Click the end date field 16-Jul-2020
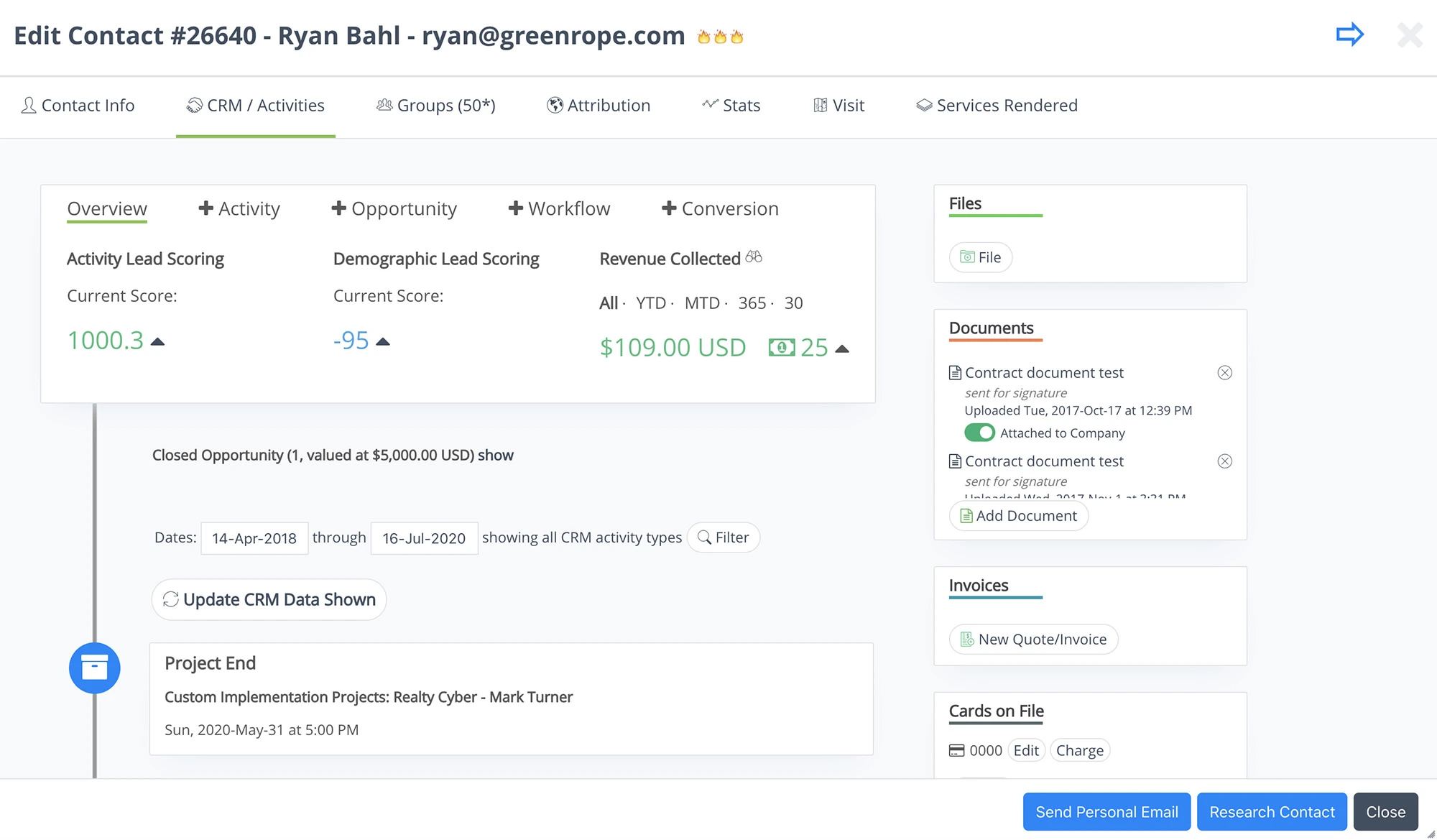The image size is (1437, 840). pyautogui.click(x=424, y=538)
